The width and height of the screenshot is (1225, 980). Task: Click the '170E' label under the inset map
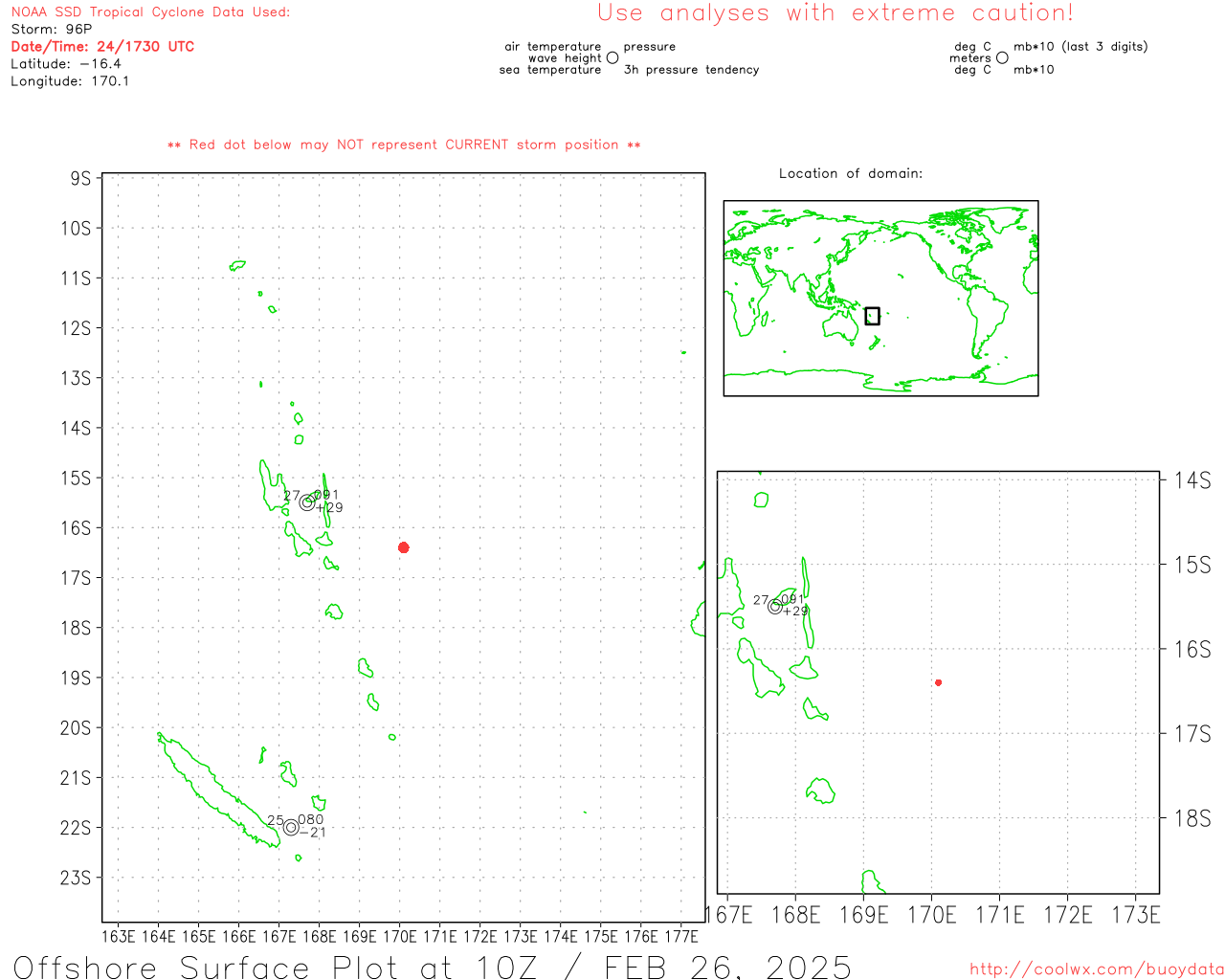tap(932, 915)
